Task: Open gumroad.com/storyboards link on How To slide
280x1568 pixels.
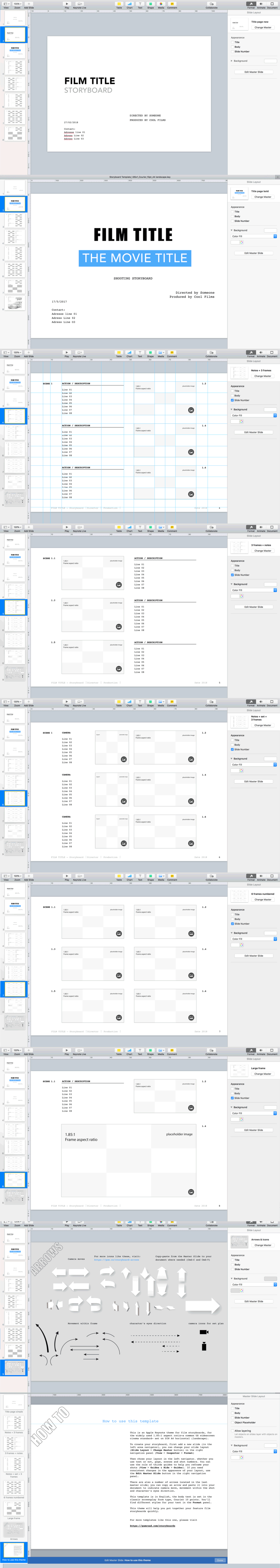Action: pyautogui.click(x=152, y=1526)
